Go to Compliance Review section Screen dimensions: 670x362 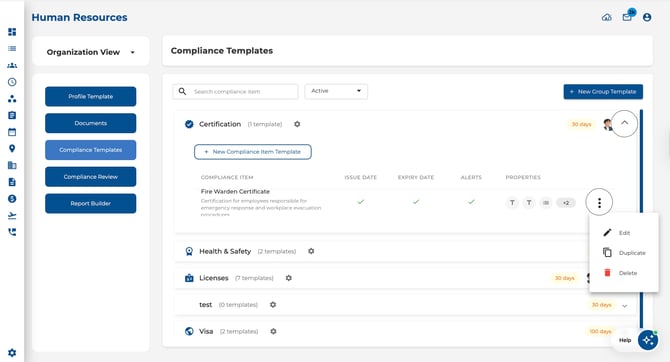(x=91, y=177)
